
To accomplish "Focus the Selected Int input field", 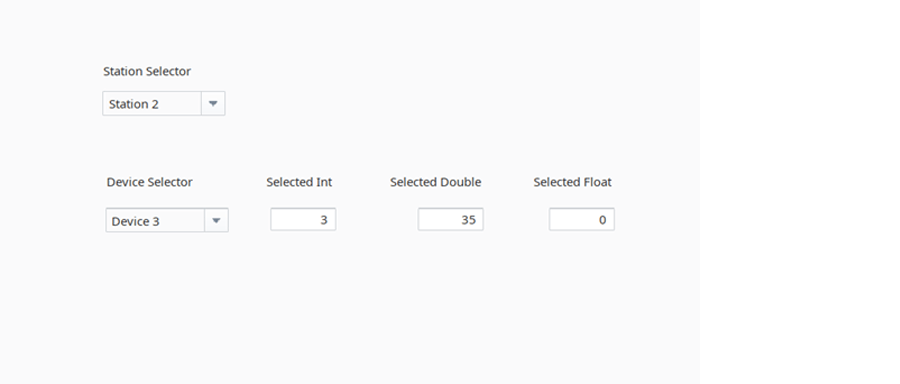I will [x=303, y=220].
